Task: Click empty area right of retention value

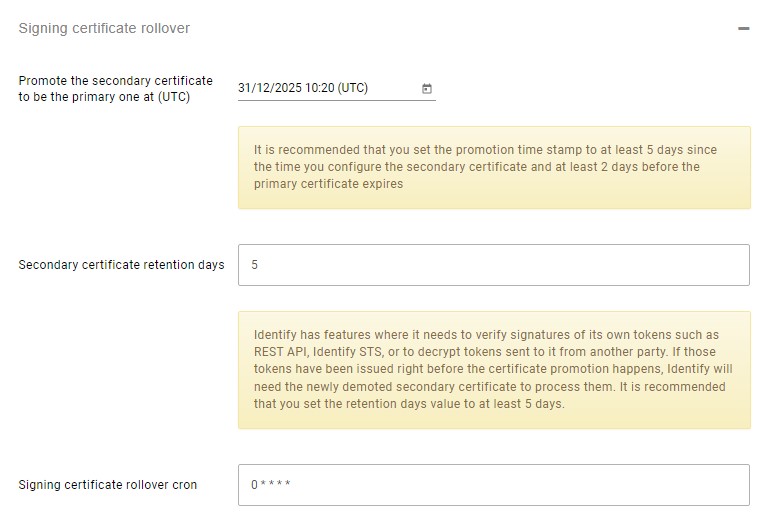Action: tap(501, 265)
